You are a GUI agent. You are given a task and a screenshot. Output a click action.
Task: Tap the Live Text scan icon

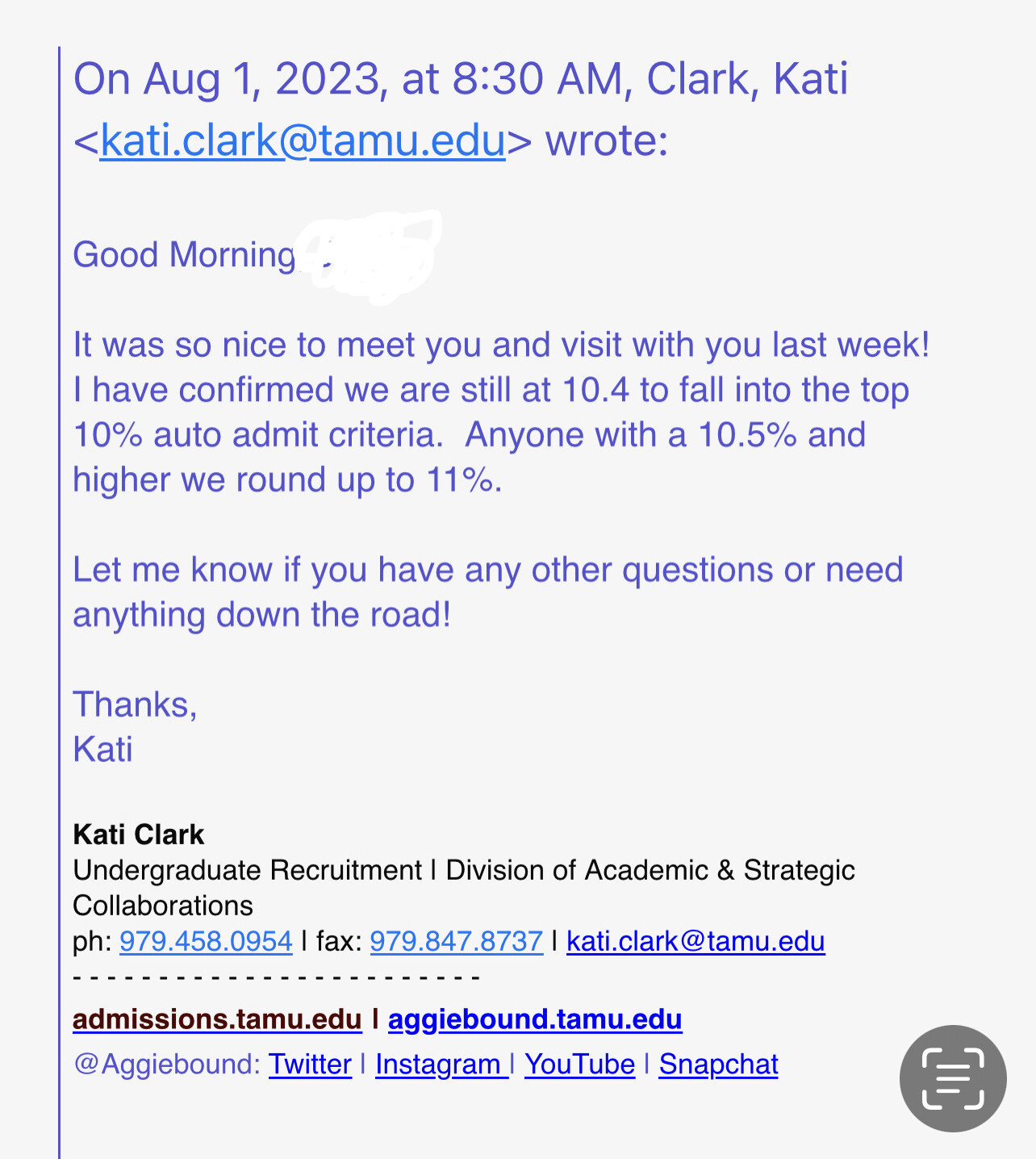(953, 1078)
